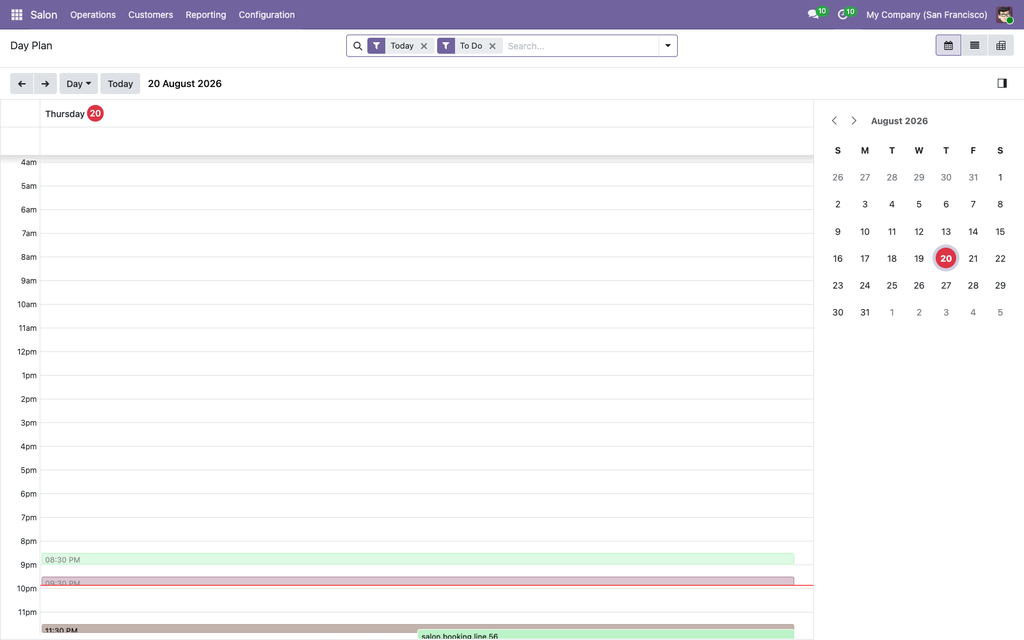Open the Operations menu
Viewport: 1024px width, 640px height.
(x=93, y=14)
